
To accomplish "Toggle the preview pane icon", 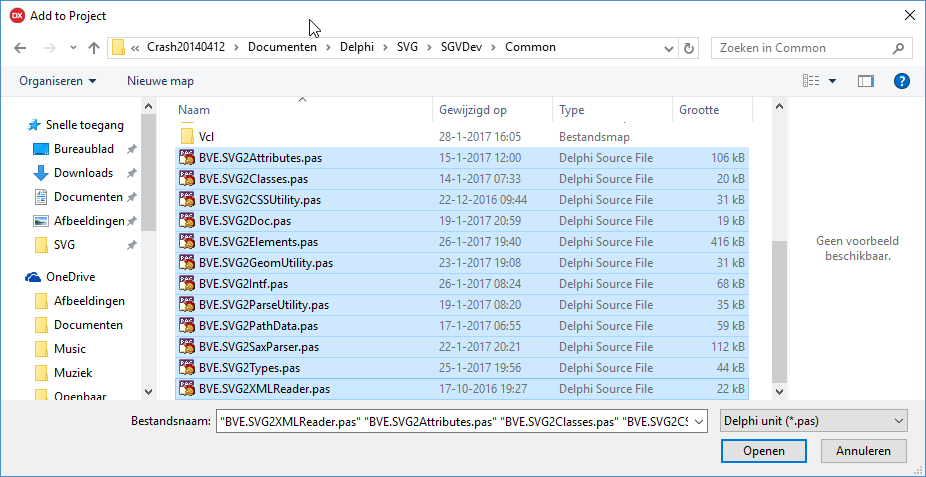I will 866,81.
